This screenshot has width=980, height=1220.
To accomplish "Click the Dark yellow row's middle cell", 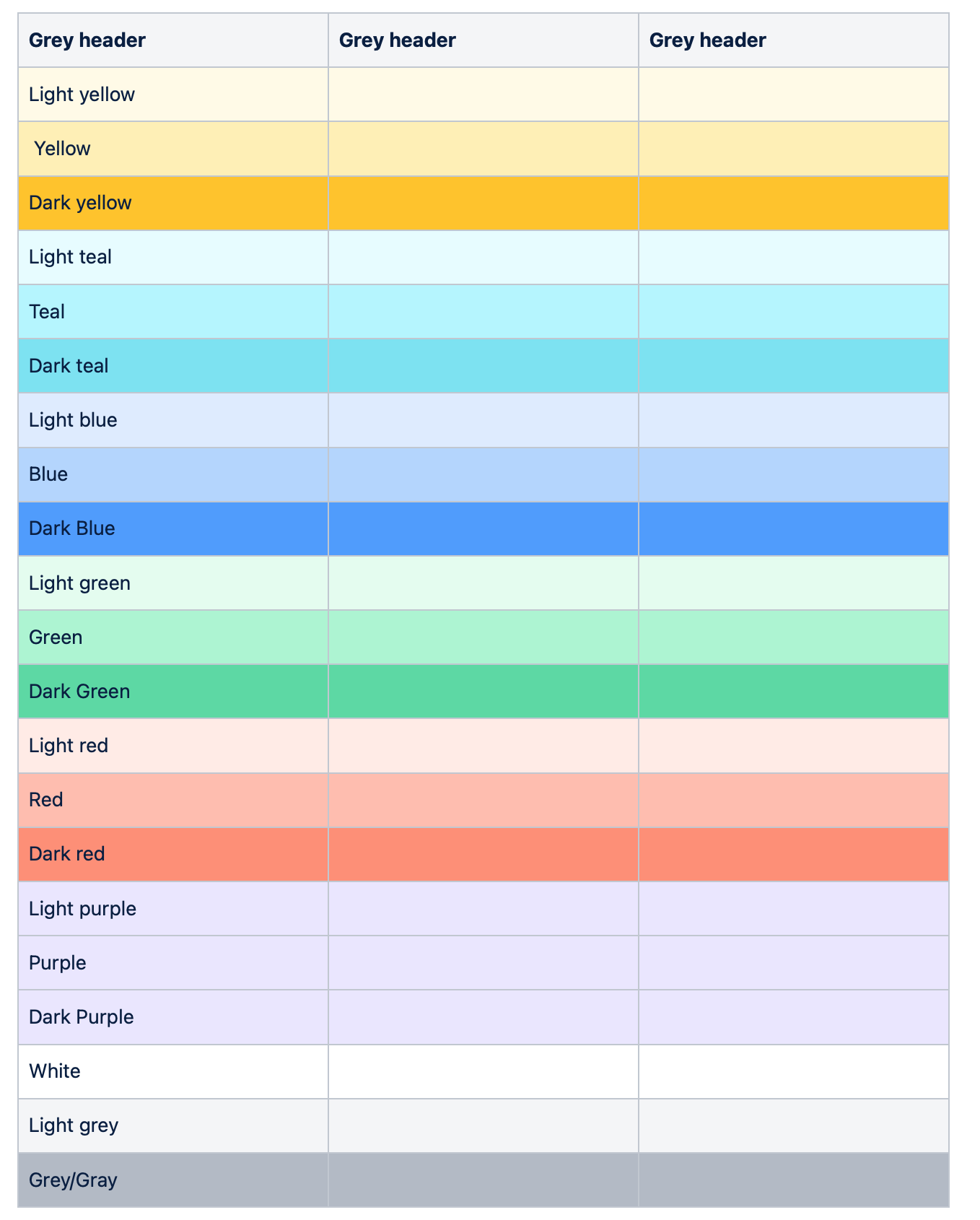I will 483,203.
